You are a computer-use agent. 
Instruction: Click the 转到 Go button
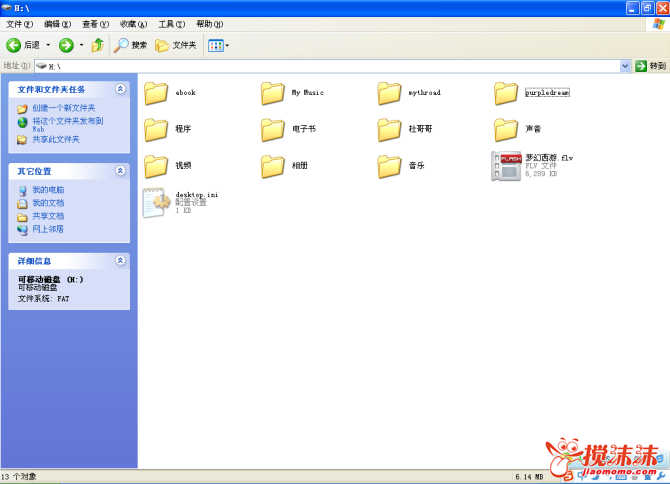point(651,66)
